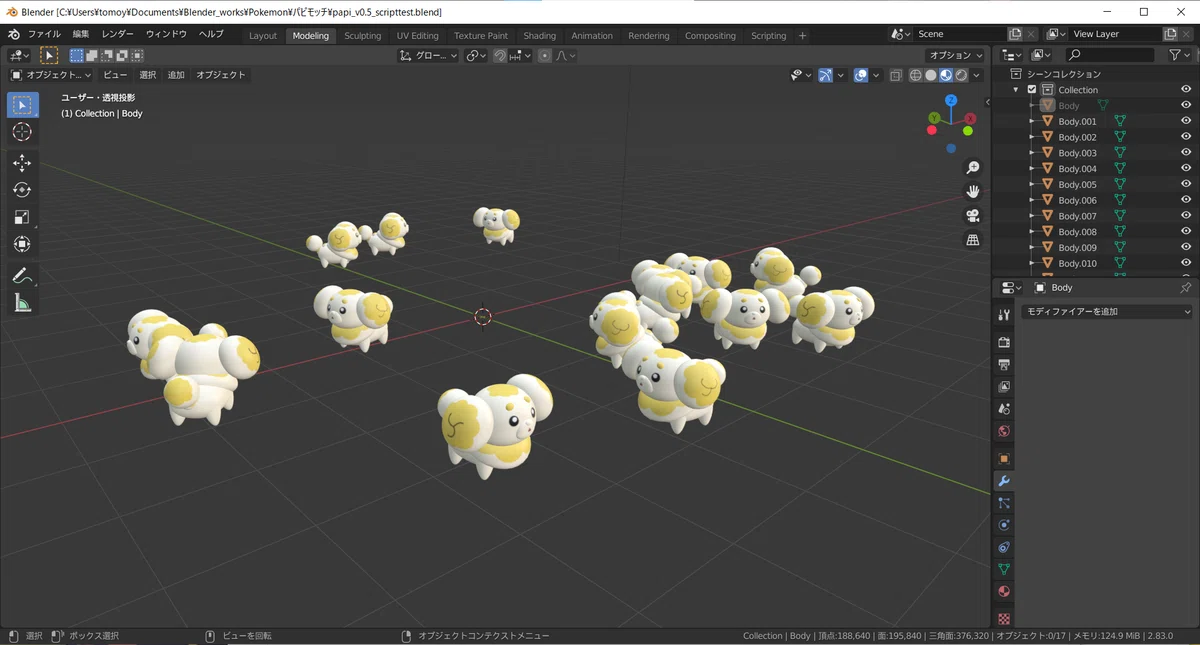
Task: Open the オブジェクト menu in viewport header
Action: click(x=220, y=75)
